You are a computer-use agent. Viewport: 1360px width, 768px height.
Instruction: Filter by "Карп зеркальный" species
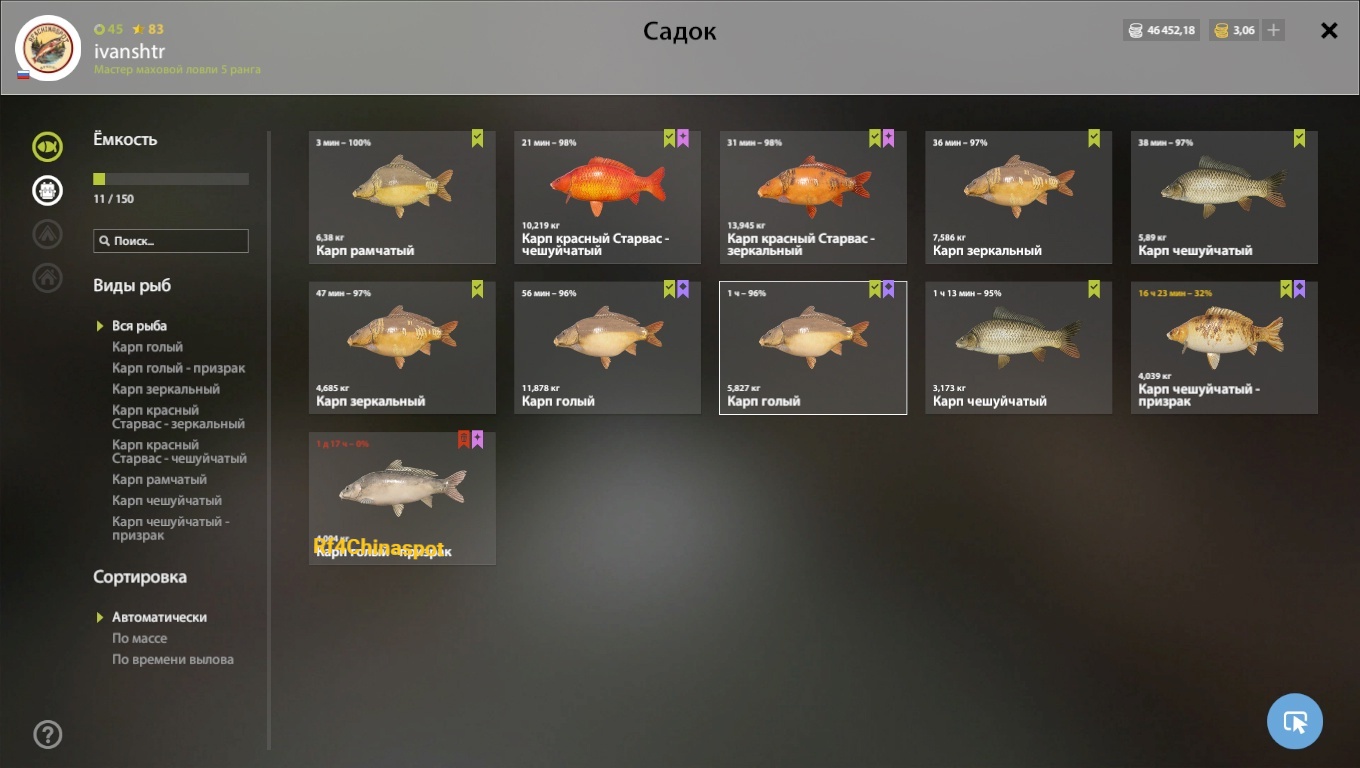click(x=166, y=389)
